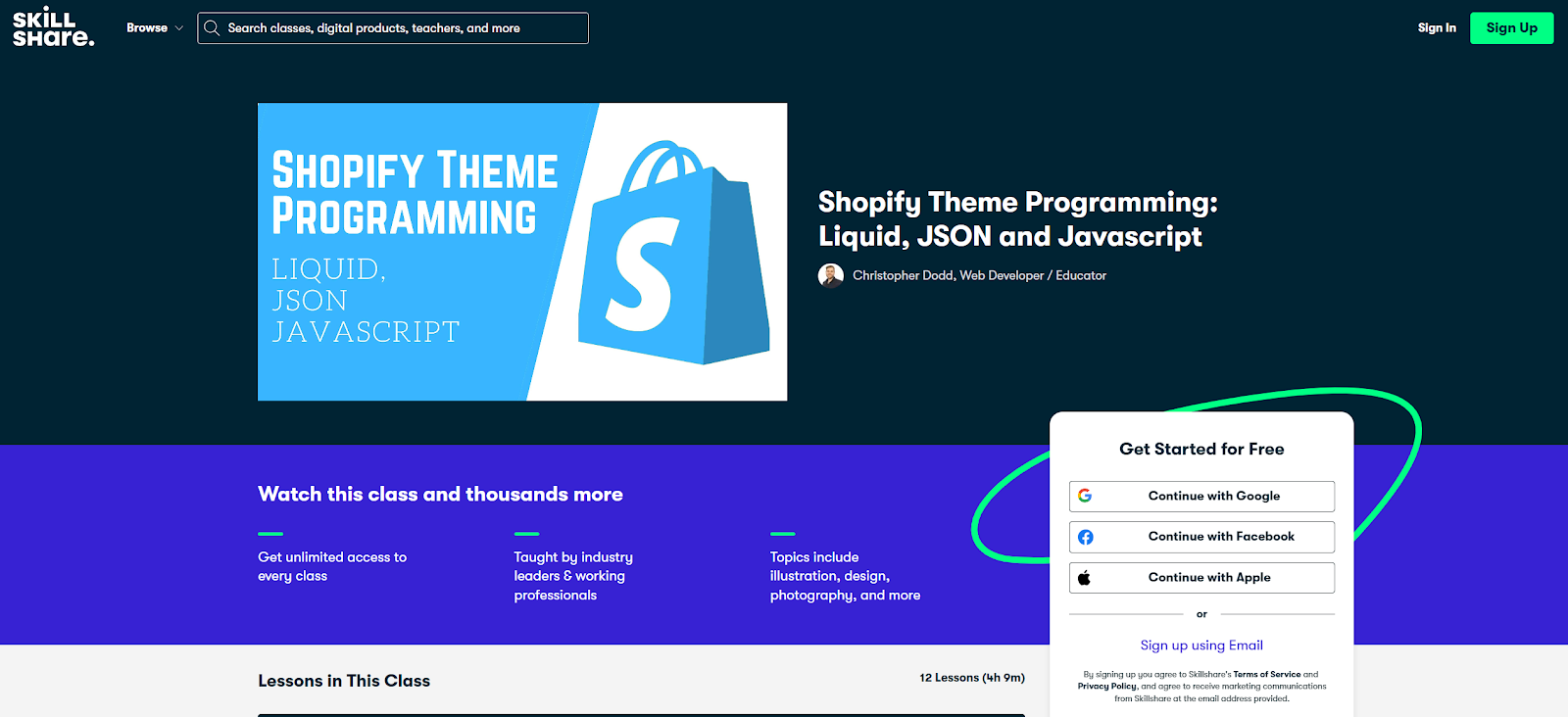Screen dimensions: 1568x717
Task: Click the class title heading
Action: [x=1017, y=219]
